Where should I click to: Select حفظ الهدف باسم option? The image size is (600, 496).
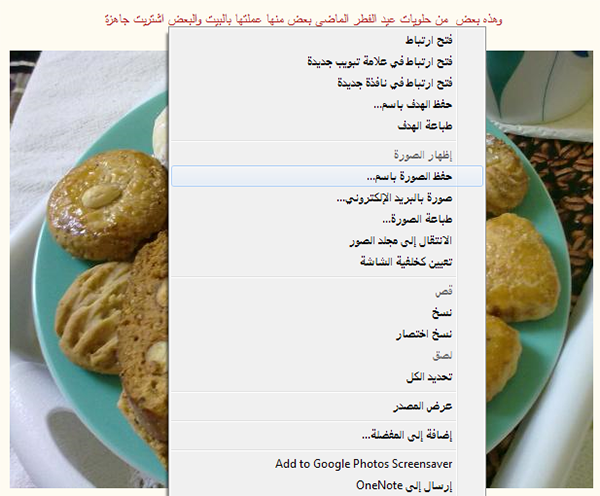(327, 104)
